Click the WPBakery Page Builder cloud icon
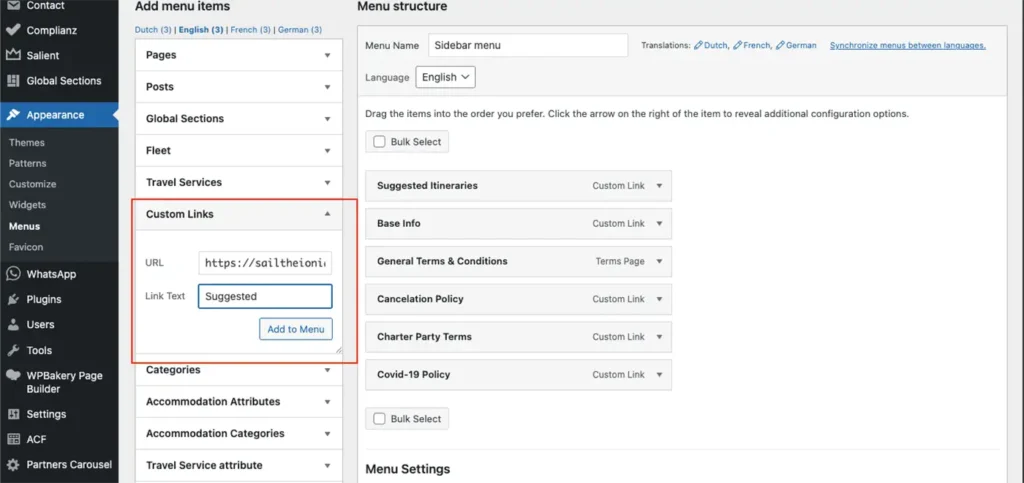The width and height of the screenshot is (1024, 483). click(x=12, y=376)
